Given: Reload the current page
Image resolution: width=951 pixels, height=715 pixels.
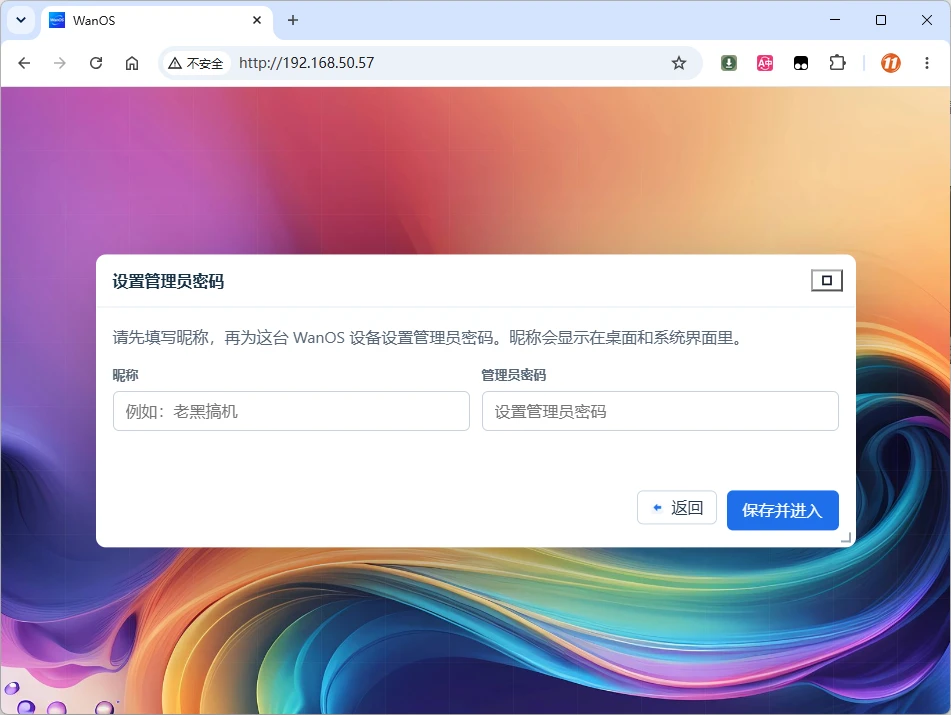Looking at the screenshot, I should (96, 63).
